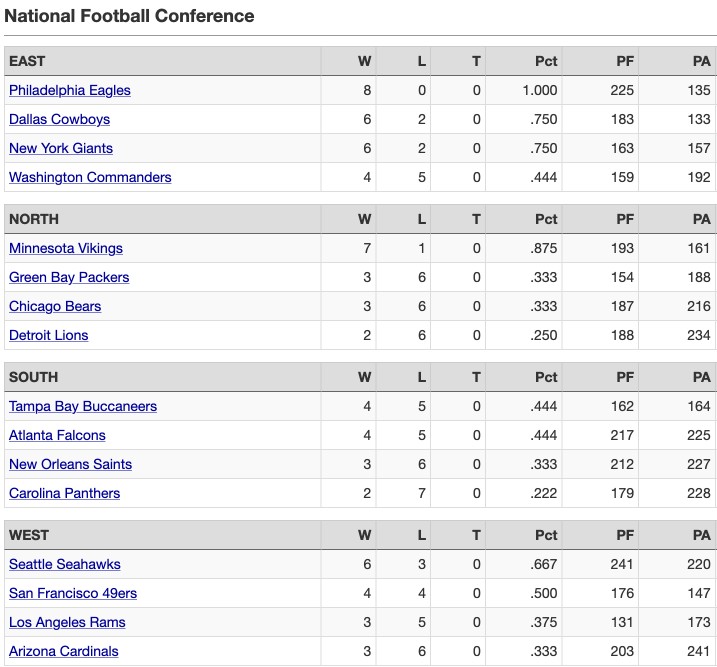Screen dimensions: 717x667
Task: Open the New Orleans Saints link
Action: [x=70, y=464]
